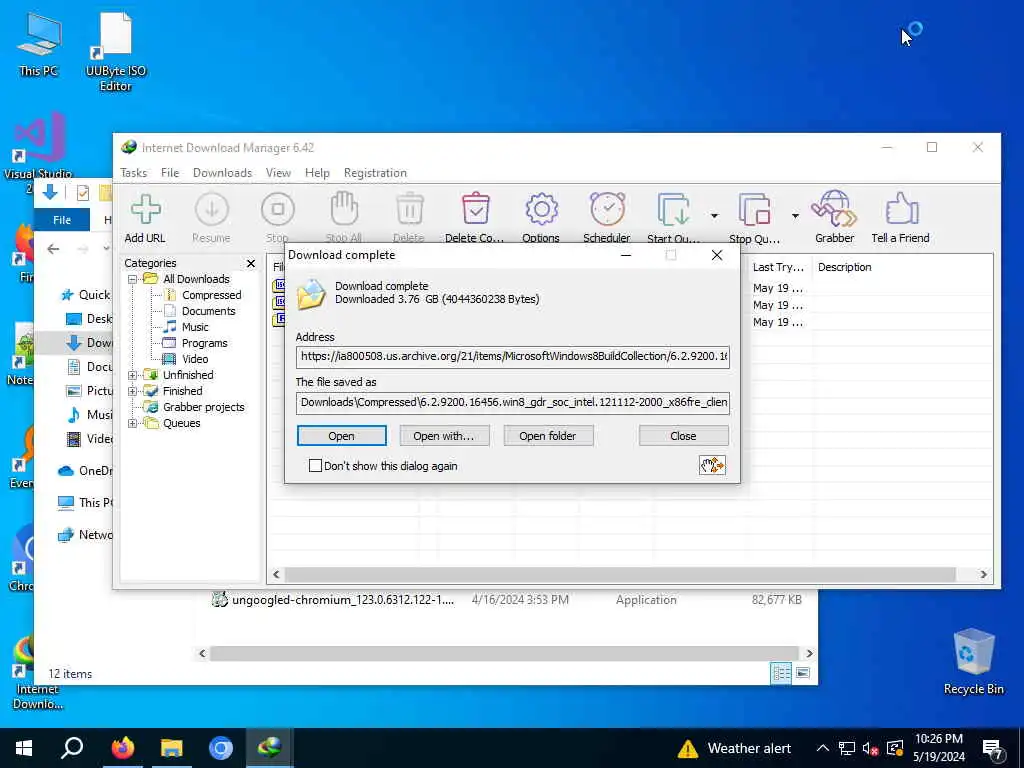Click the Back arrow in File Explorer
This screenshot has height=768, width=1024.
click(54, 249)
